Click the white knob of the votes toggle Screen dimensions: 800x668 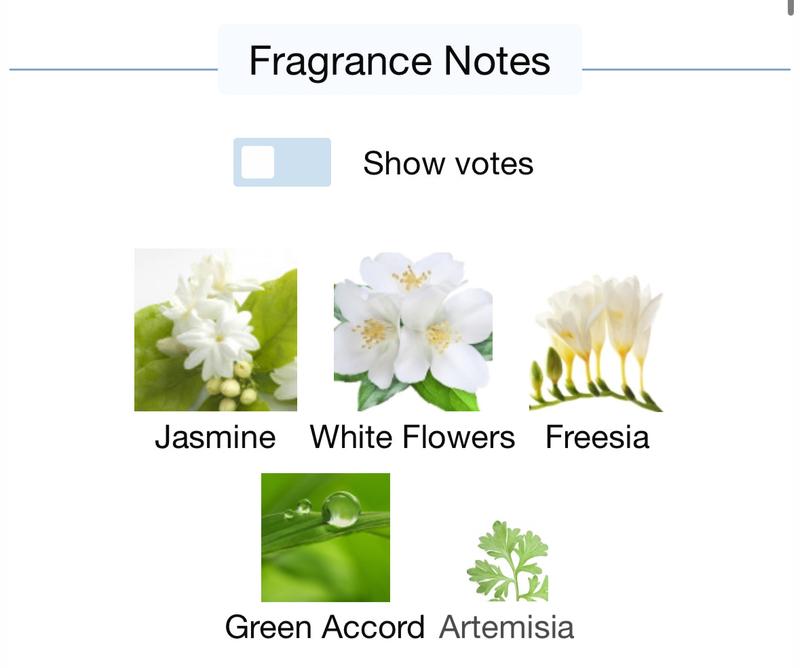(x=258, y=162)
